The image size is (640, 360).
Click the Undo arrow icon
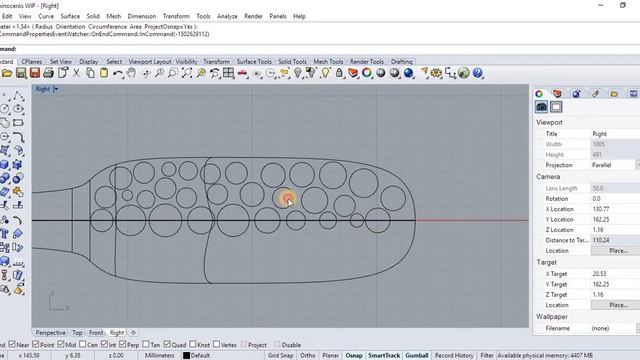(x=118, y=73)
